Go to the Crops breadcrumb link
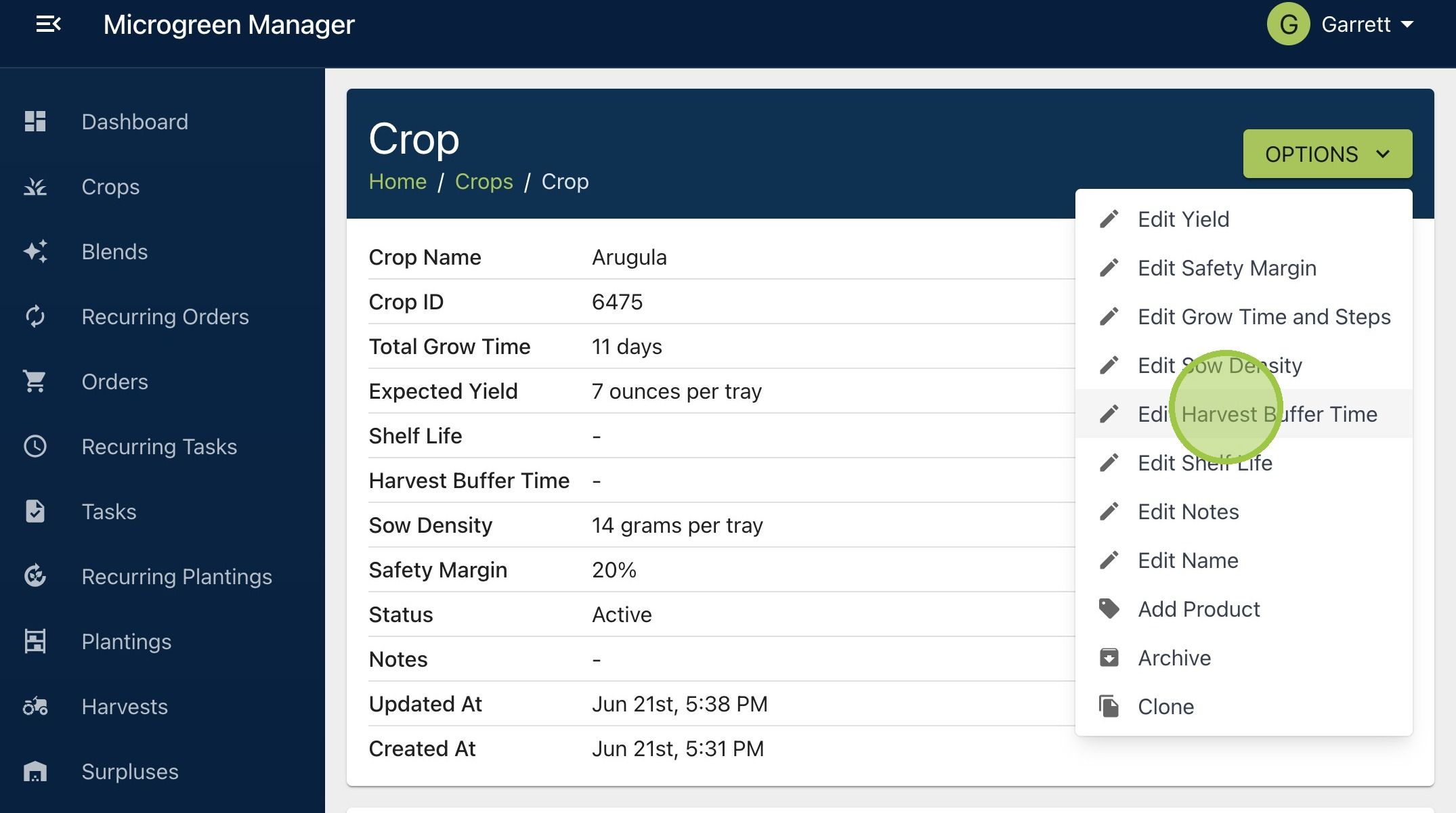1456x813 pixels. pyautogui.click(x=484, y=181)
